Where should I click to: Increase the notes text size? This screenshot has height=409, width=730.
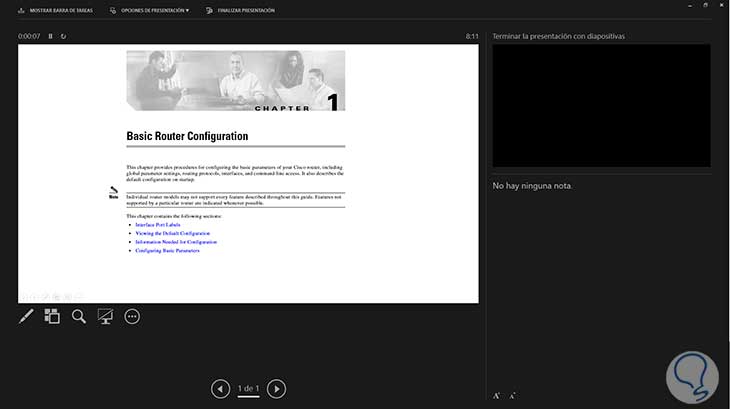[x=496, y=396]
